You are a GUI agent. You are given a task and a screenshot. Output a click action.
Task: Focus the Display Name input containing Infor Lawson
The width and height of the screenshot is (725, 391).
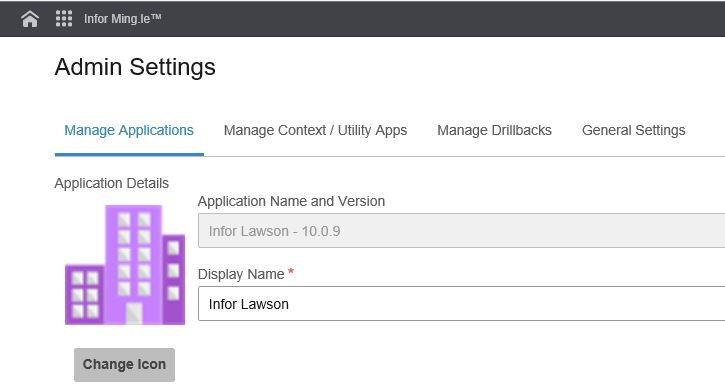click(x=461, y=304)
